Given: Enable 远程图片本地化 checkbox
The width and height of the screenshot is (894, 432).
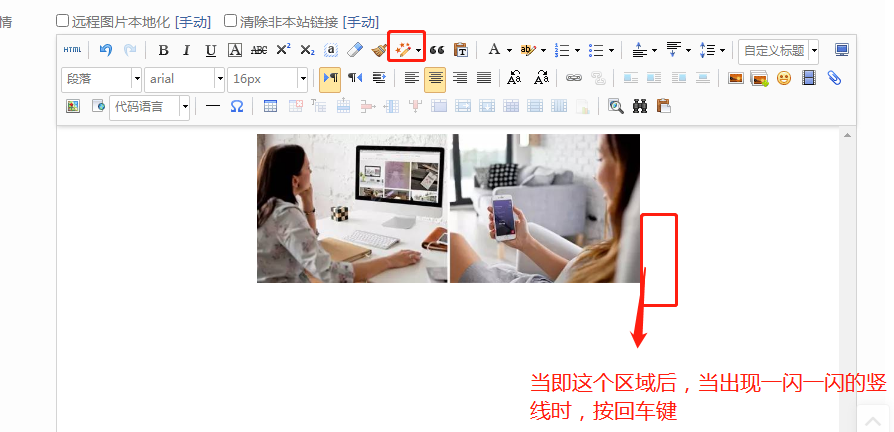Looking at the screenshot, I should click(63, 20).
